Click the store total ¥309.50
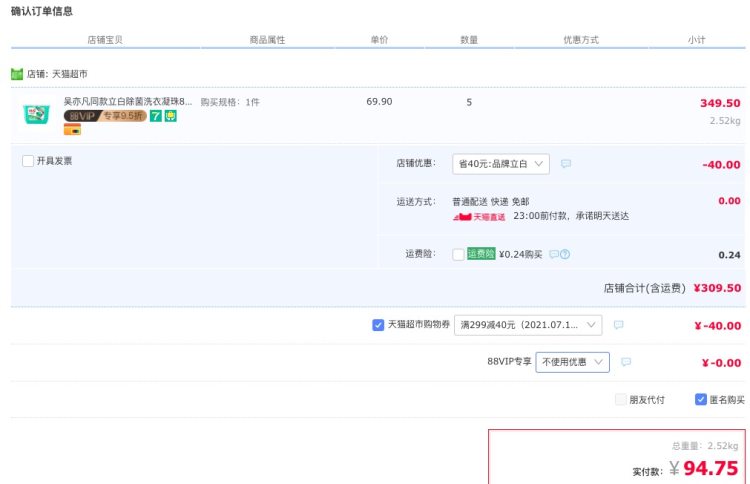 [717, 288]
